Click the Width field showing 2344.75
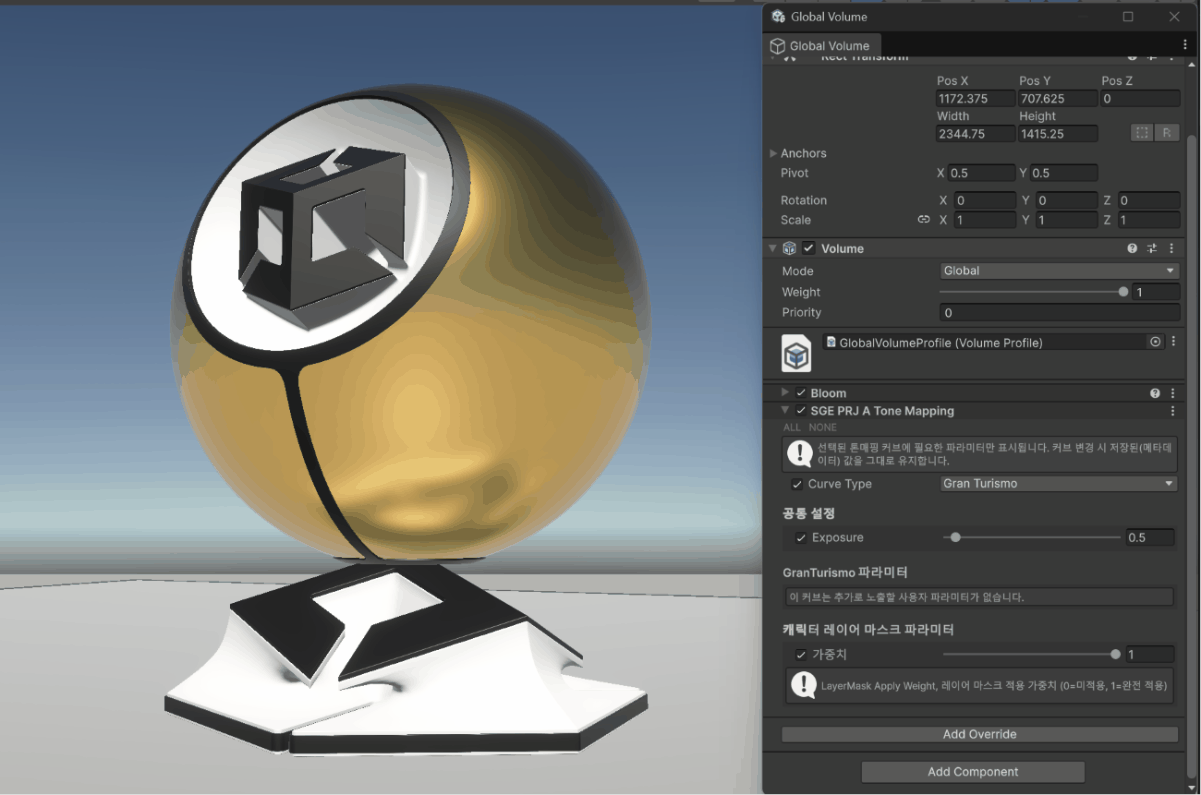1201x795 pixels. click(x=975, y=134)
